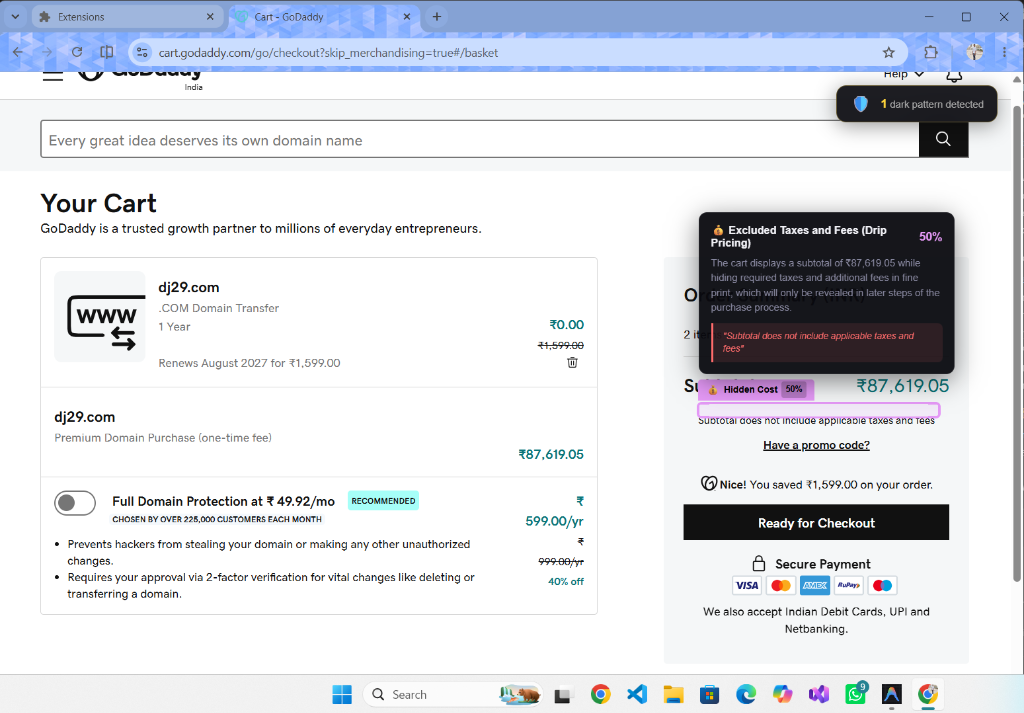
Task: Close the Cart - GoDaddy tab
Action: [x=407, y=16]
